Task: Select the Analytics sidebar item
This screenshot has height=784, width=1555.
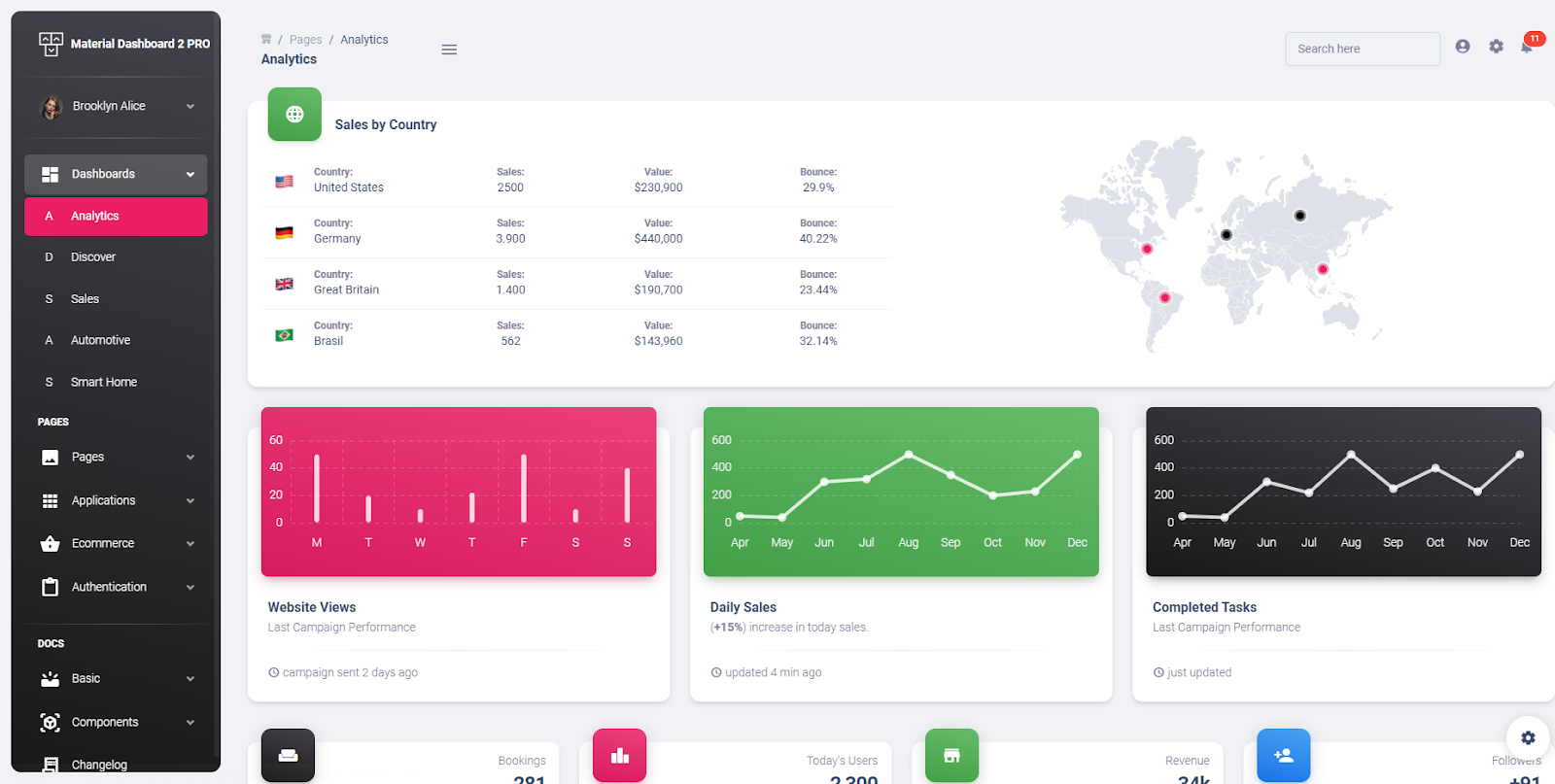Action: (x=117, y=217)
